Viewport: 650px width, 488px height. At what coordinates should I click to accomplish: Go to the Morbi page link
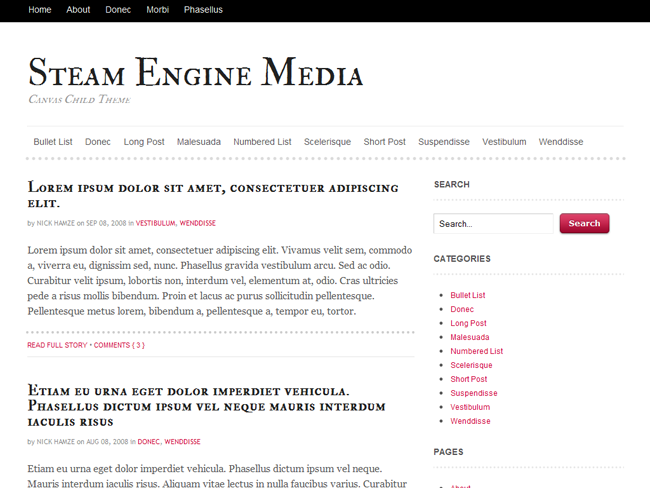(158, 10)
